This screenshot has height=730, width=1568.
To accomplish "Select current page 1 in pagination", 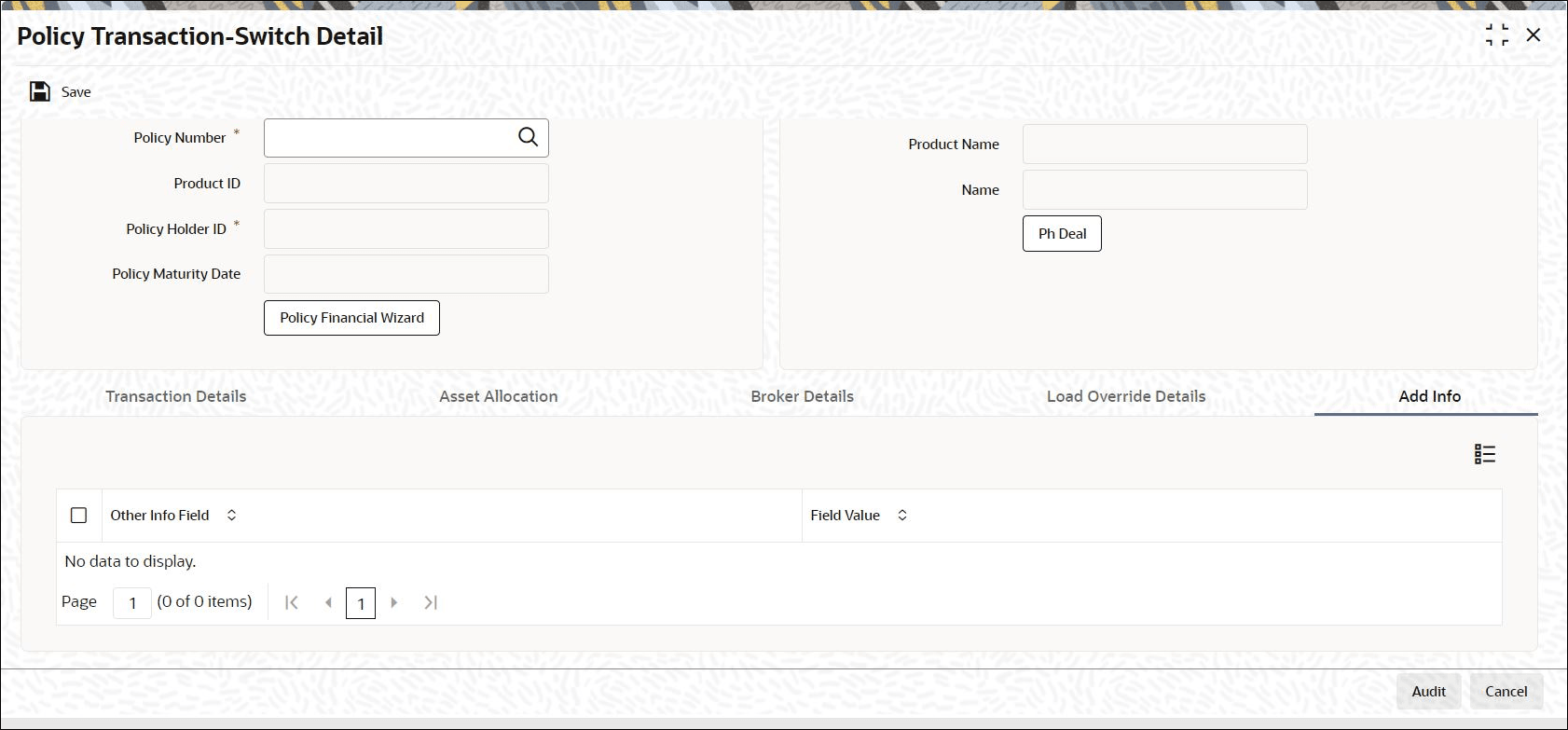I will [x=361, y=603].
